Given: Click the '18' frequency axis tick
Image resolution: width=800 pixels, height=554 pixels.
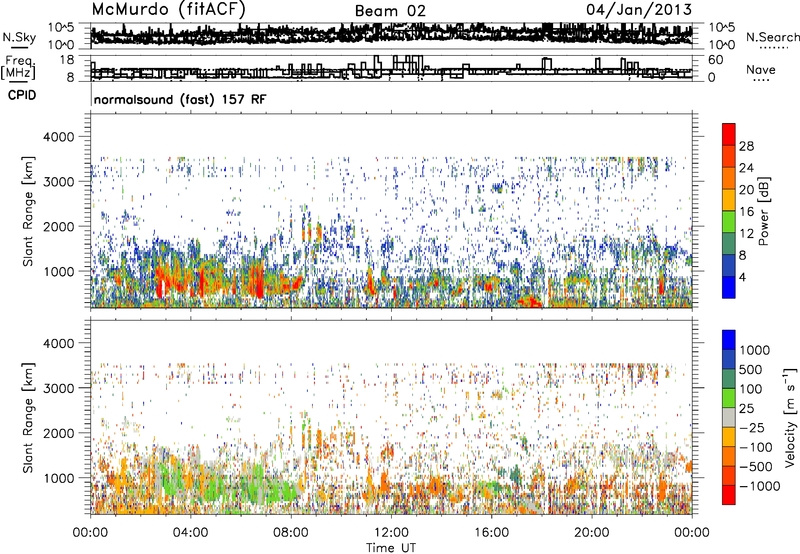Looking at the screenshot, I should tap(67, 60).
